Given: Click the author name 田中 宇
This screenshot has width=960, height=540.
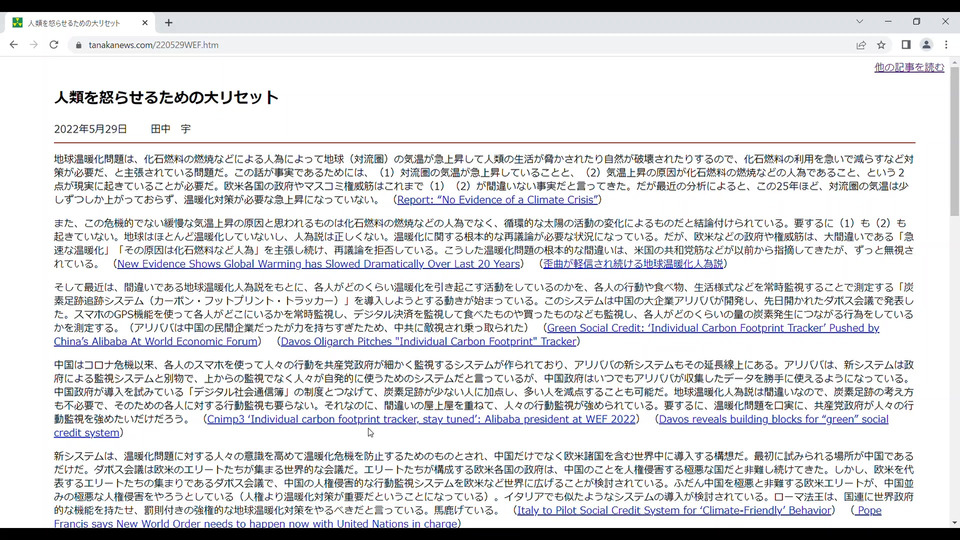Looking at the screenshot, I should tap(171, 129).
